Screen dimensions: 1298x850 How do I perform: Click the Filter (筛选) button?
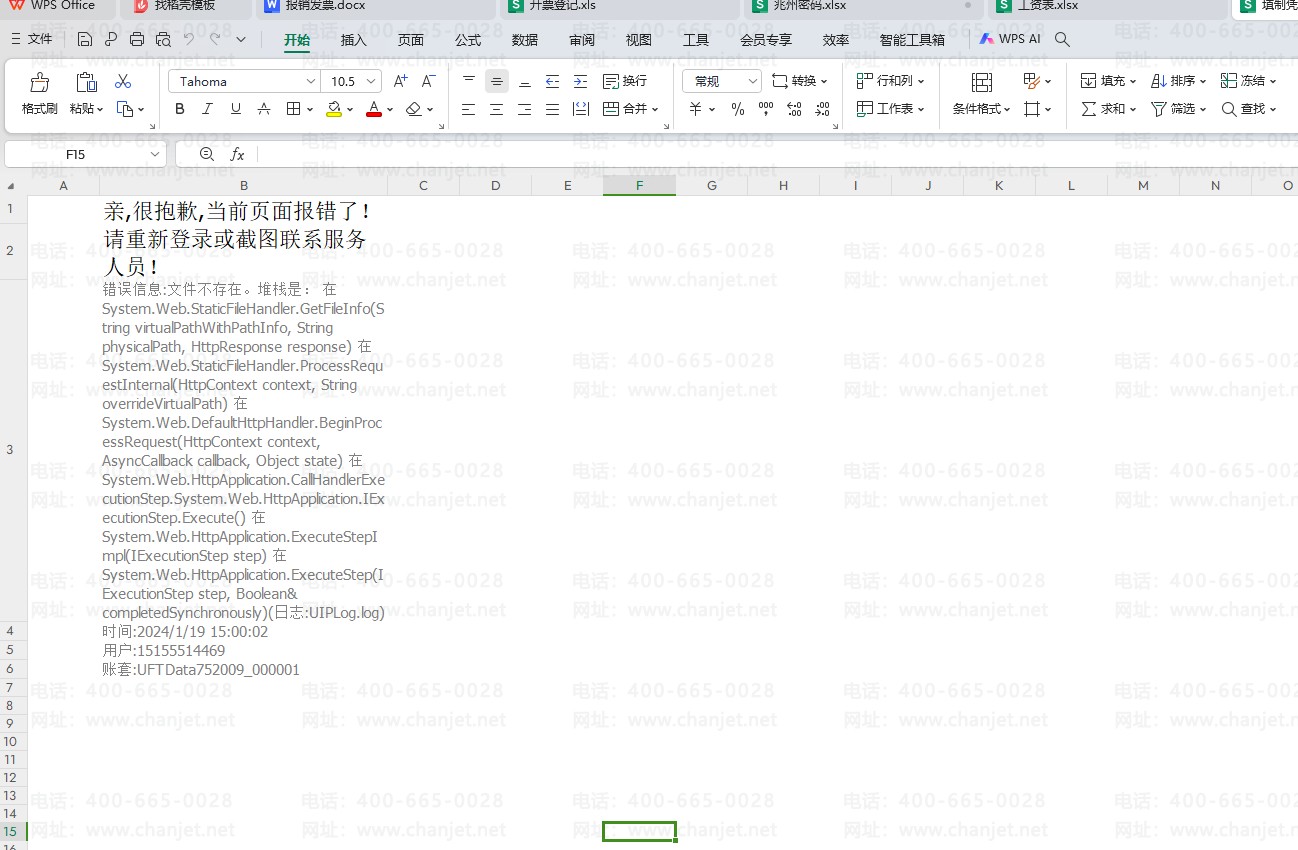tap(1179, 109)
